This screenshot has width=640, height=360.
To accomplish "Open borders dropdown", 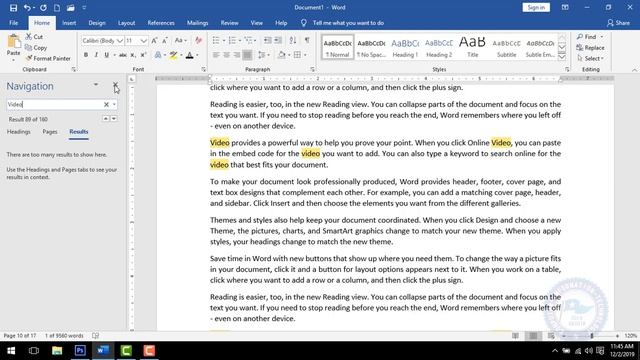I will pos(305,55).
